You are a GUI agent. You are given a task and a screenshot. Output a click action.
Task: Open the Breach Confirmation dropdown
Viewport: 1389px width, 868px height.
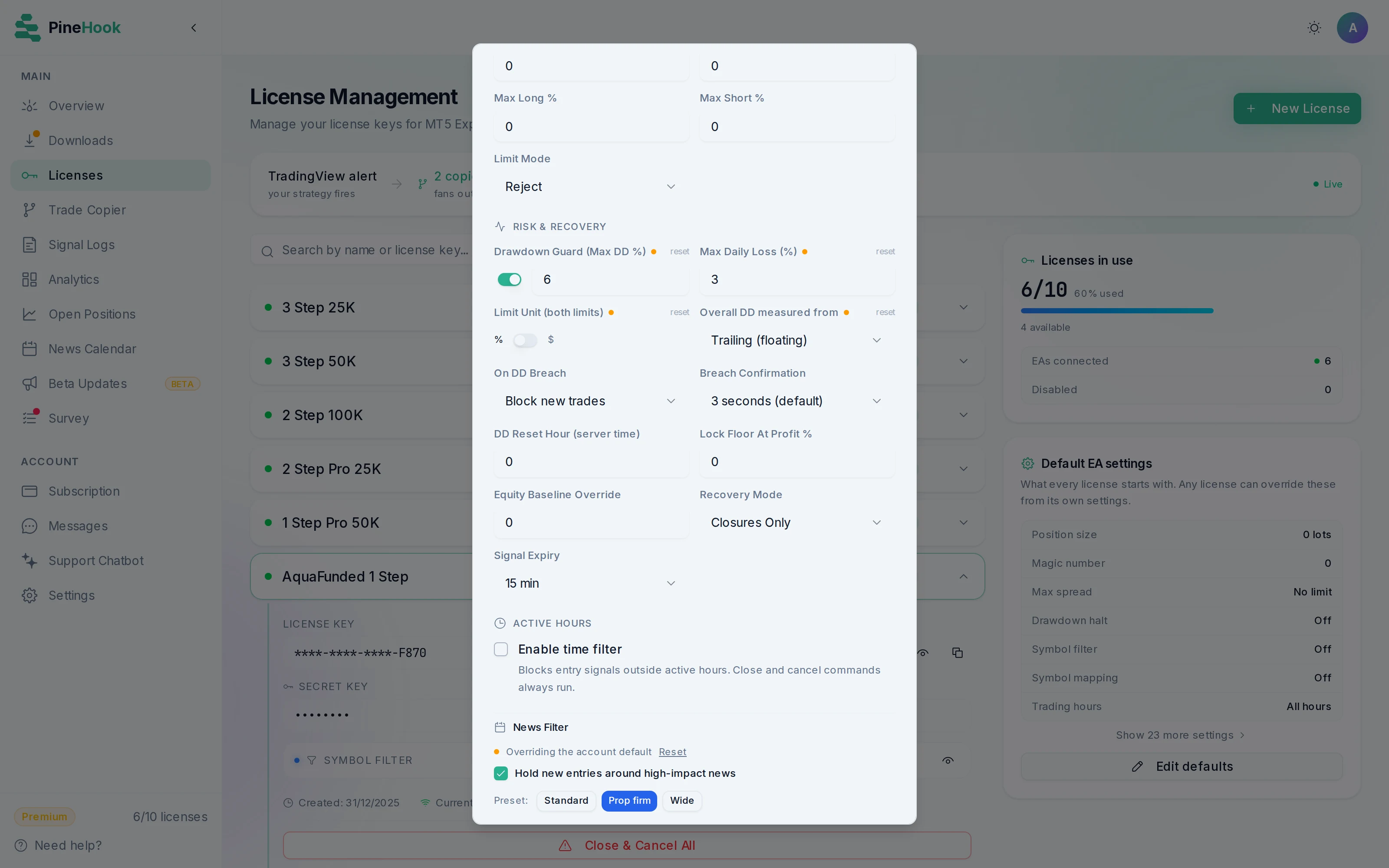tap(797, 401)
